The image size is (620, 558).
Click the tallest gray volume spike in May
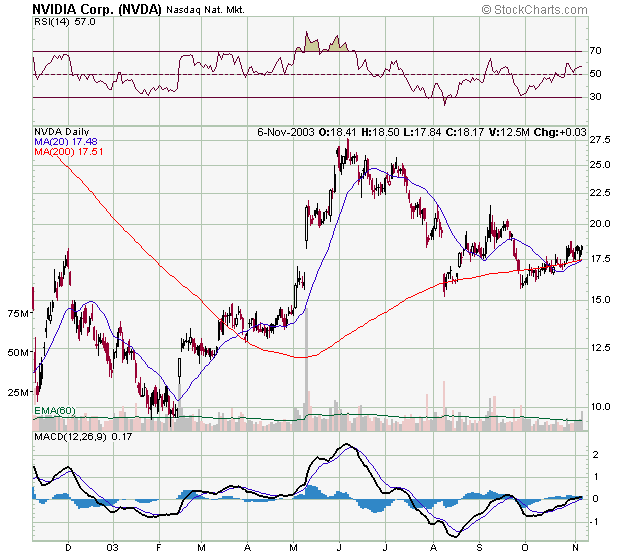pos(306,369)
